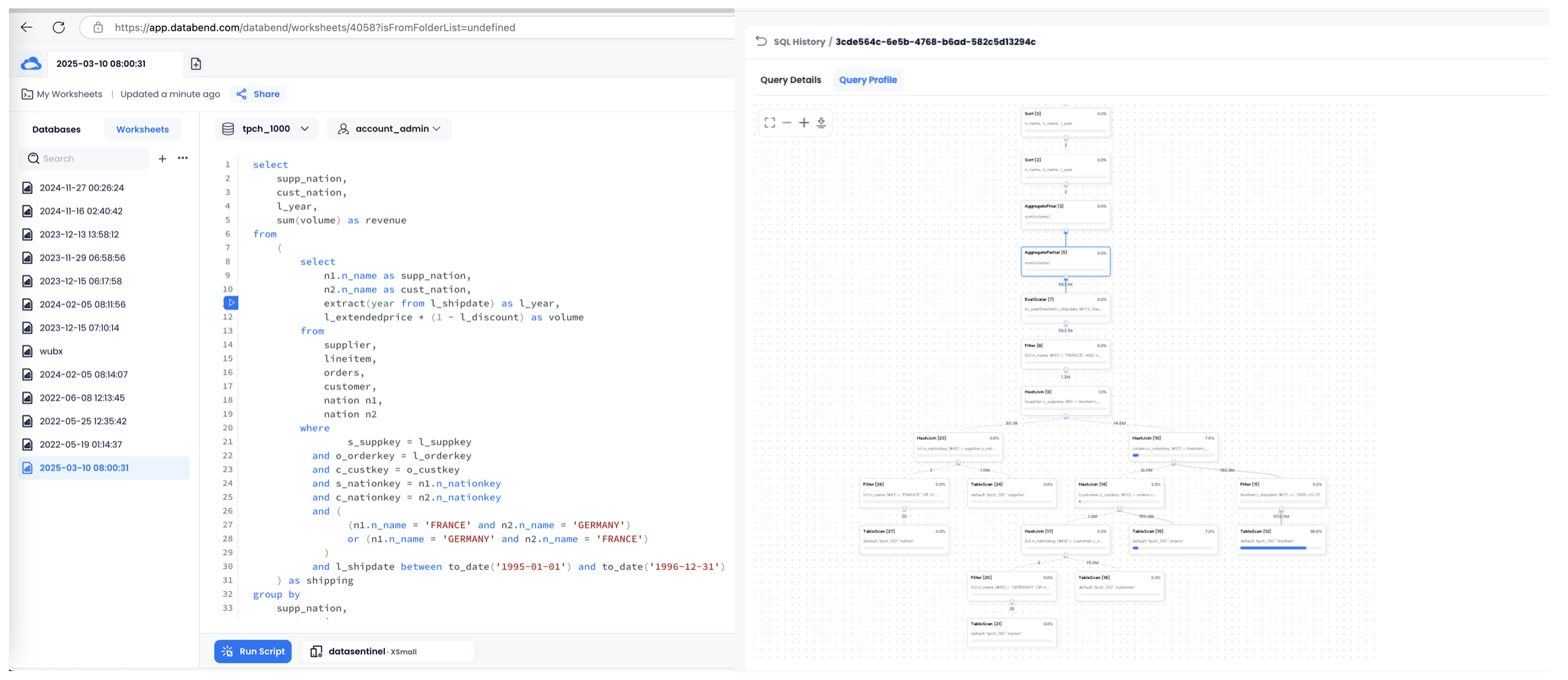
Task: Open the worksheets more-options ellipsis
Action: (x=183, y=158)
